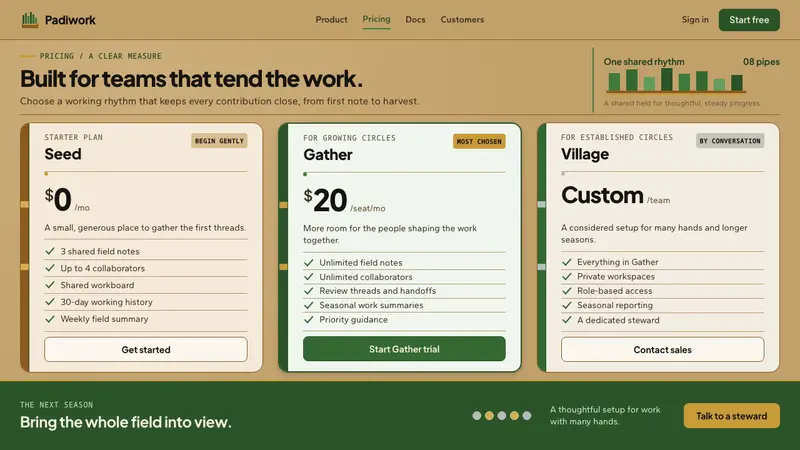The width and height of the screenshot is (800, 450).
Task: Click the pipes bar chart under One shared rhythm
Action: (x=676, y=81)
